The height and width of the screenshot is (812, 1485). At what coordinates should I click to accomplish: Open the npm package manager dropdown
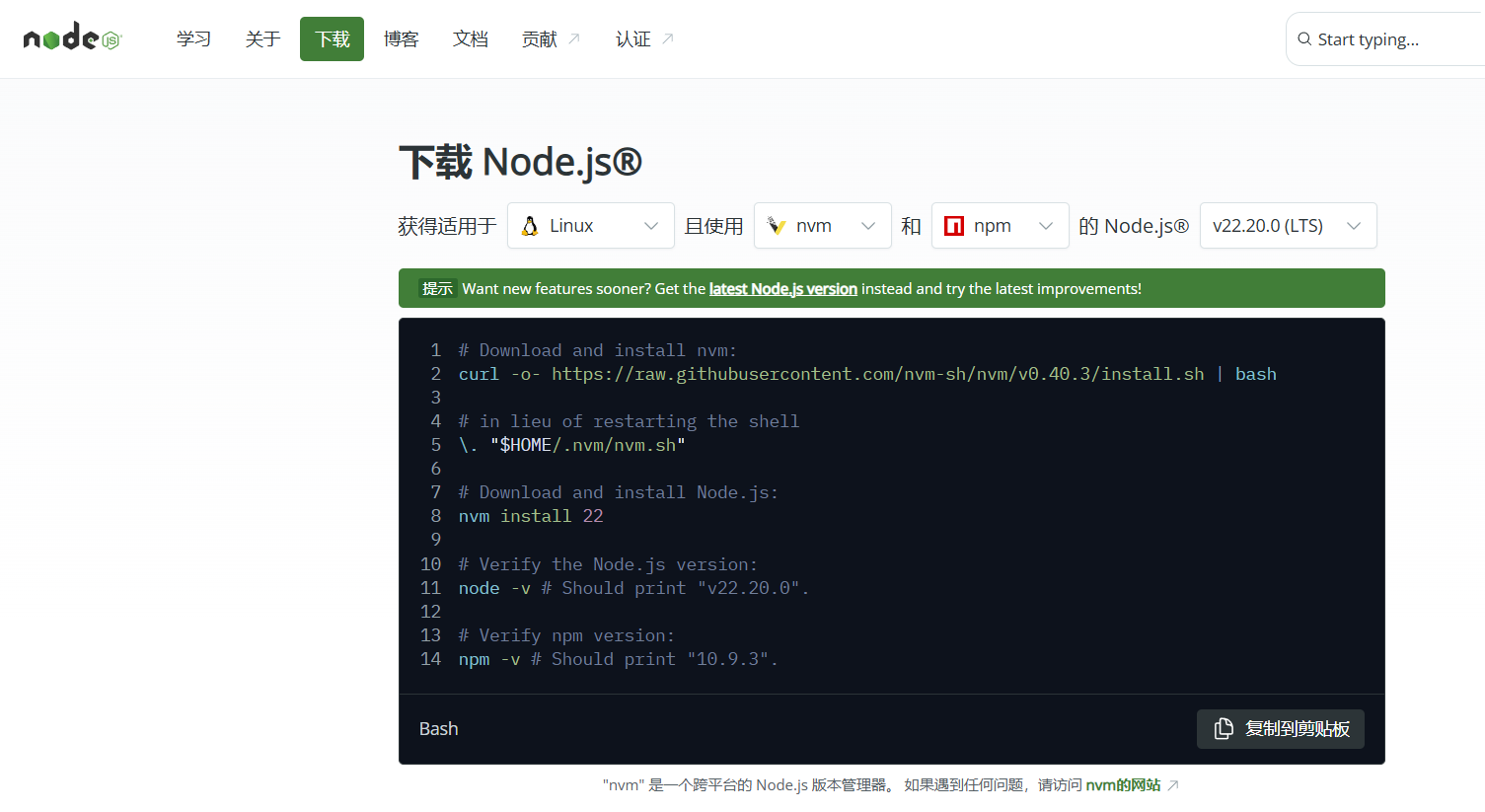point(1001,226)
